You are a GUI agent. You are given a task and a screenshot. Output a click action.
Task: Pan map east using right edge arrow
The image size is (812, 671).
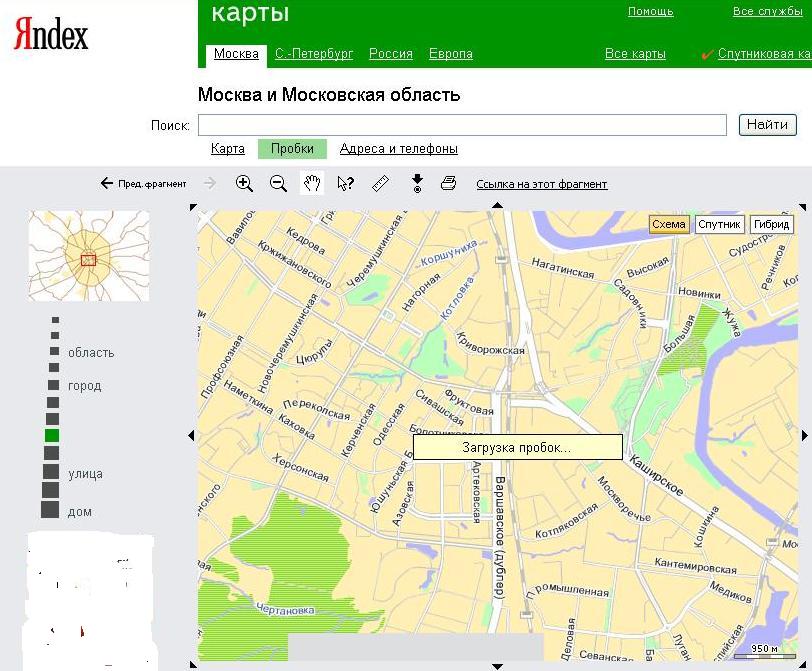[805, 435]
